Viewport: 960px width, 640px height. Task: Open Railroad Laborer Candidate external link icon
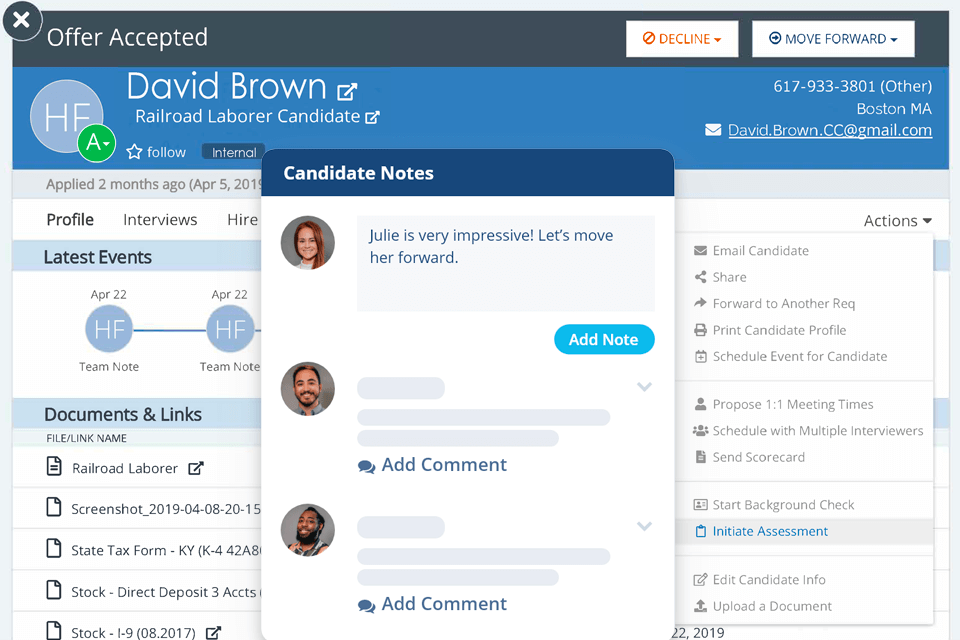tap(372, 117)
